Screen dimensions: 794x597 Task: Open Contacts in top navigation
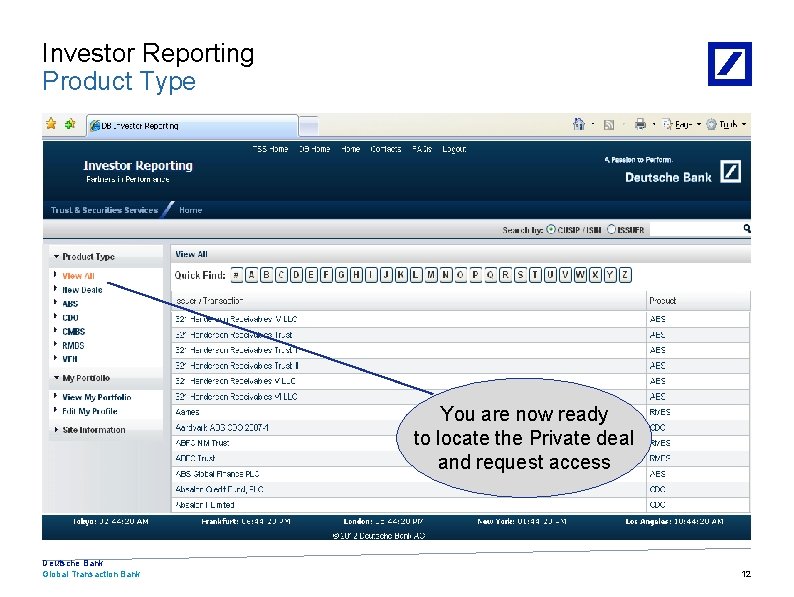pyautogui.click(x=386, y=149)
